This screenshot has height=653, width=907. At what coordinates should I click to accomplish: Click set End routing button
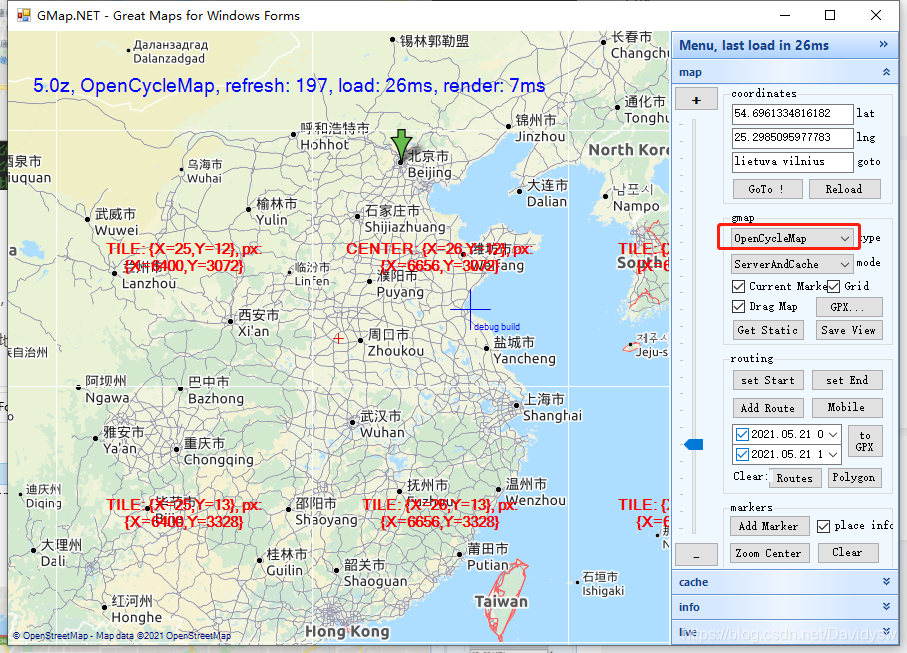(x=847, y=381)
